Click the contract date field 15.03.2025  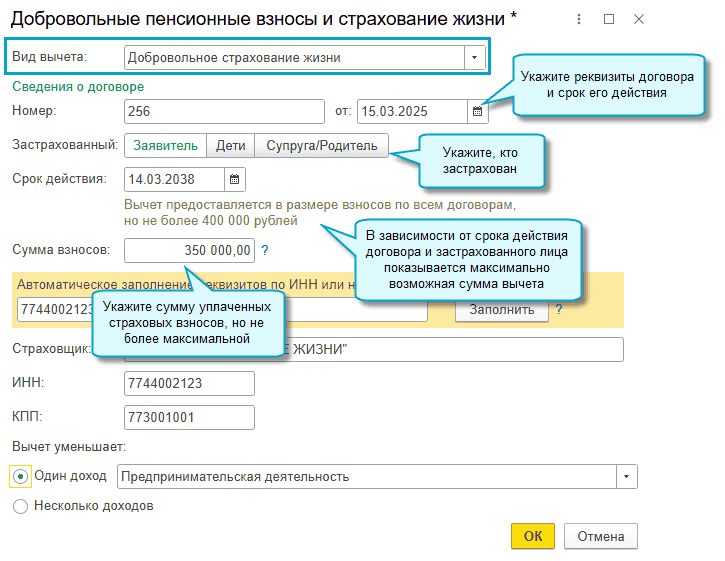pyautogui.click(x=412, y=111)
